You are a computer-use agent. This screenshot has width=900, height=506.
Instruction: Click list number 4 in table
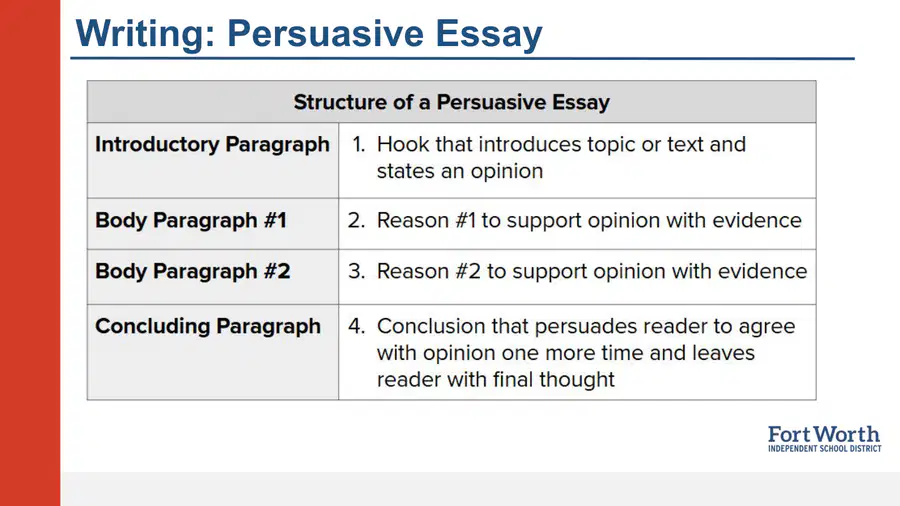click(356, 326)
